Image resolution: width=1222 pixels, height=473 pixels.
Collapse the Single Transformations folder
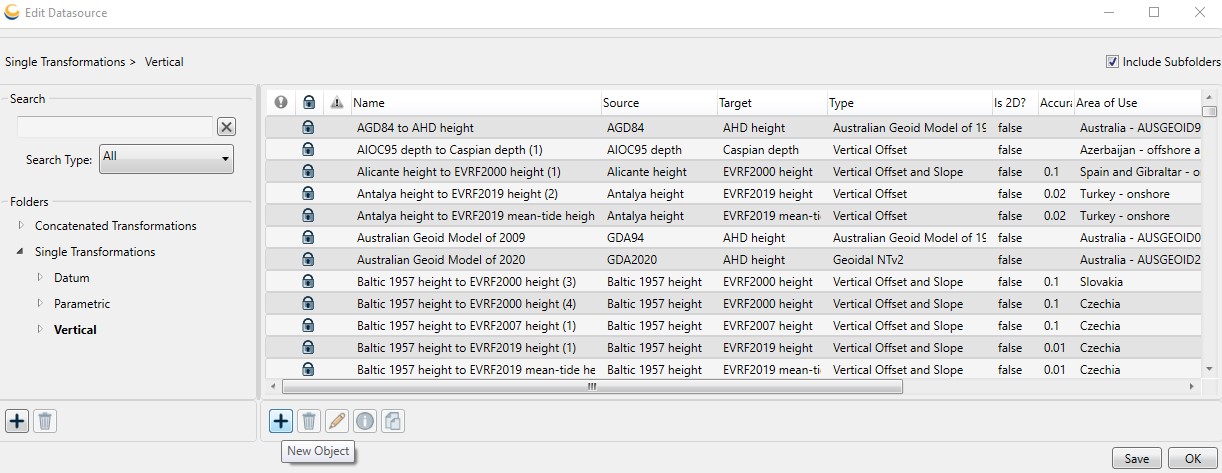(x=22, y=252)
